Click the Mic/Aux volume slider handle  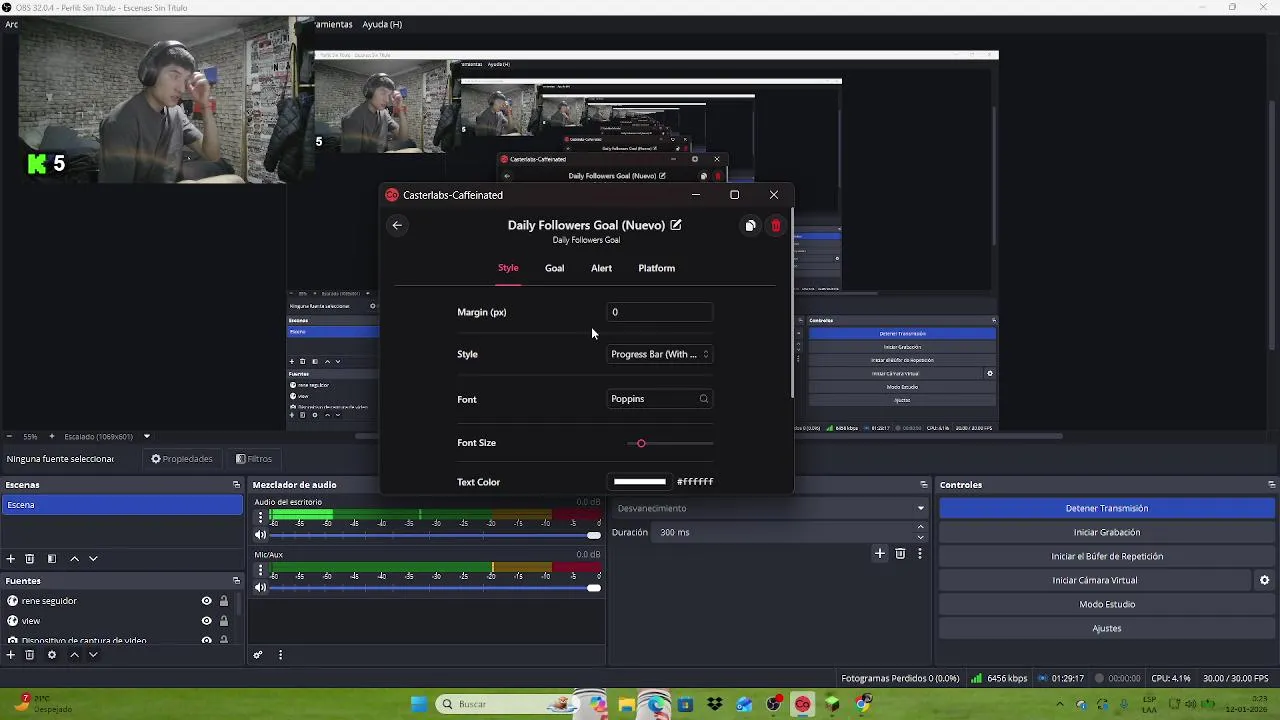[593, 588]
